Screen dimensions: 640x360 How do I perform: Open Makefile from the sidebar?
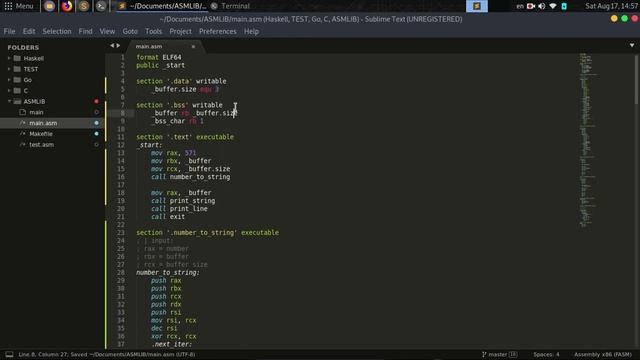pos(41,133)
